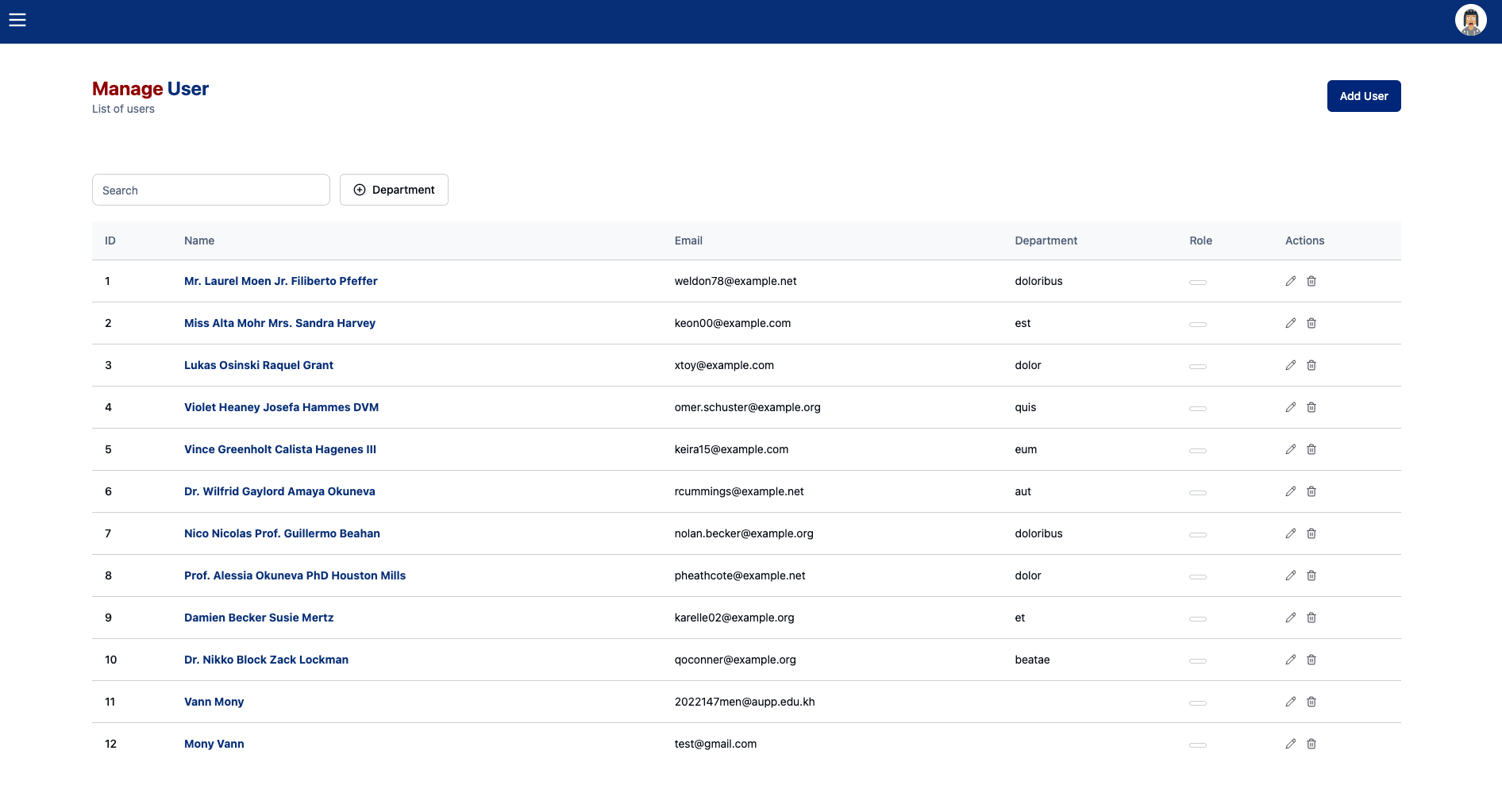Open Mony Vann user name link
This screenshot has width=1502, height=812.
(214, 744)
